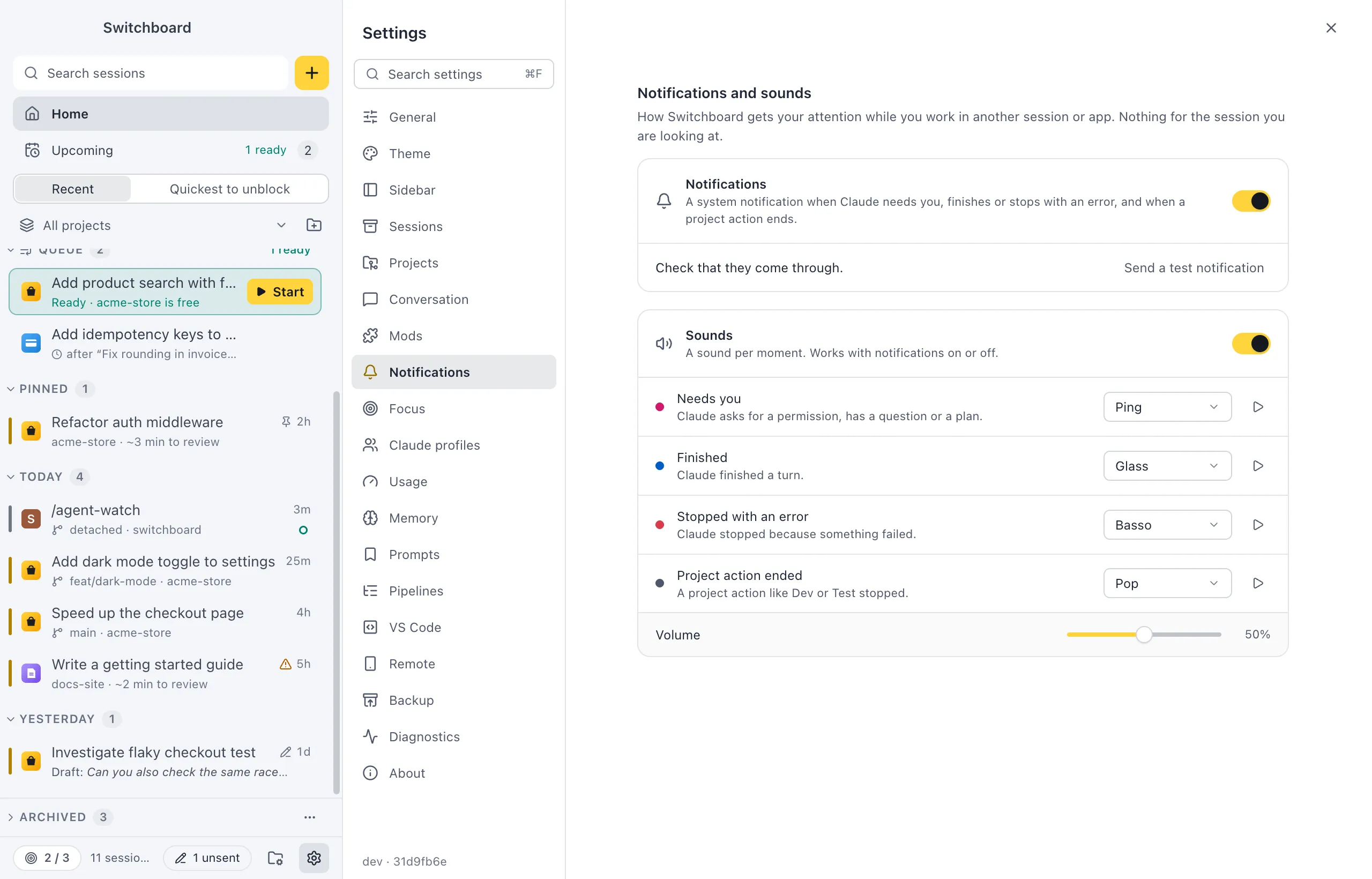Play the Needs you sound preview
The height and width of the screenshot is (879, 1372).
pos(1258,407)
